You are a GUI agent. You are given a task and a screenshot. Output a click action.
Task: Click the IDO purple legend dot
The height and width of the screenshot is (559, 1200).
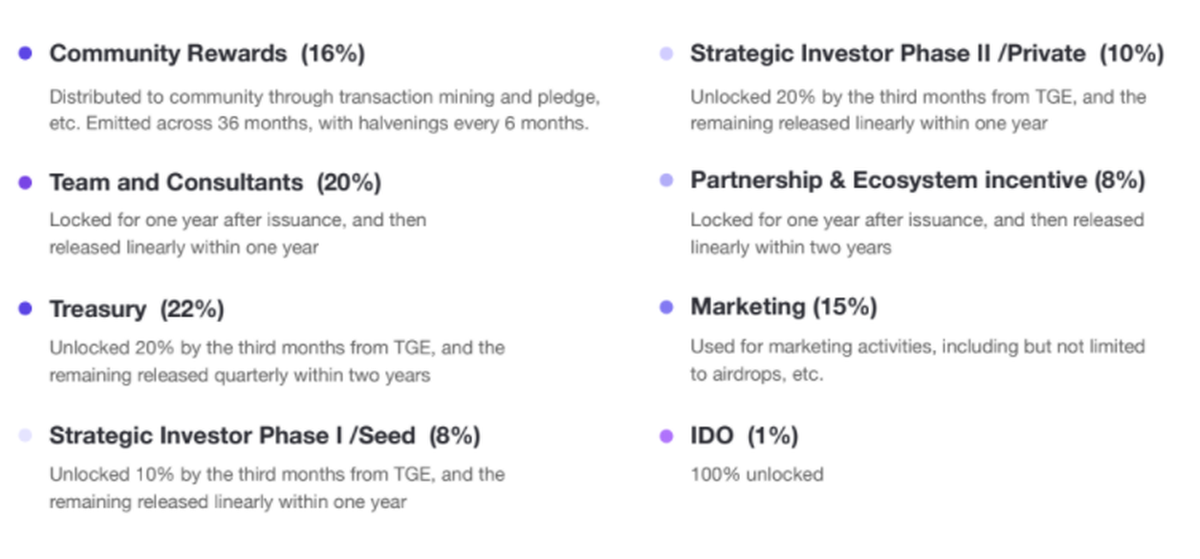pos(667,436)
